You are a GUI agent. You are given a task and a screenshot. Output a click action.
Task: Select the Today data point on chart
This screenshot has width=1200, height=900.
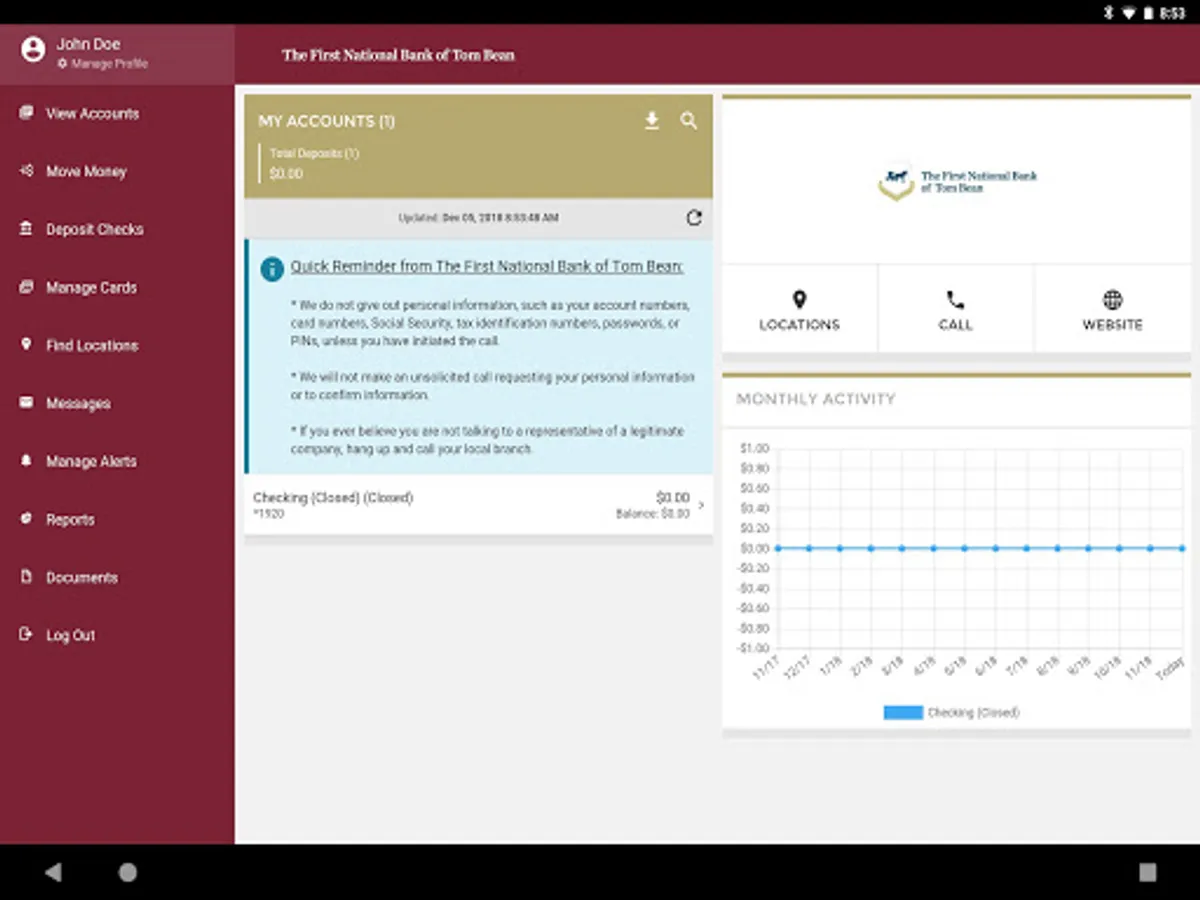point(1181,548)
